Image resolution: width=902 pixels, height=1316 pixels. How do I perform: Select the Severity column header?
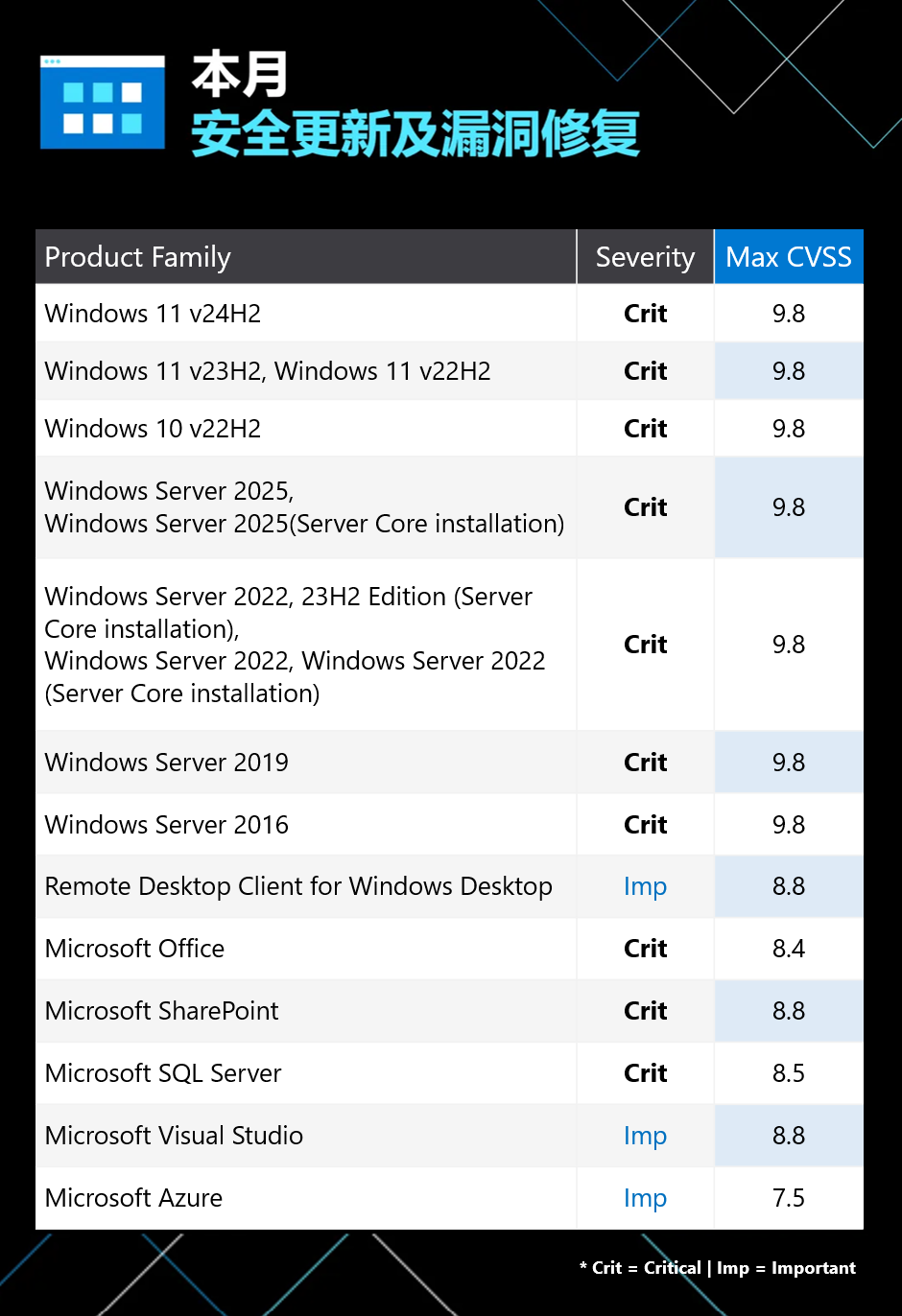coord(645,257)
